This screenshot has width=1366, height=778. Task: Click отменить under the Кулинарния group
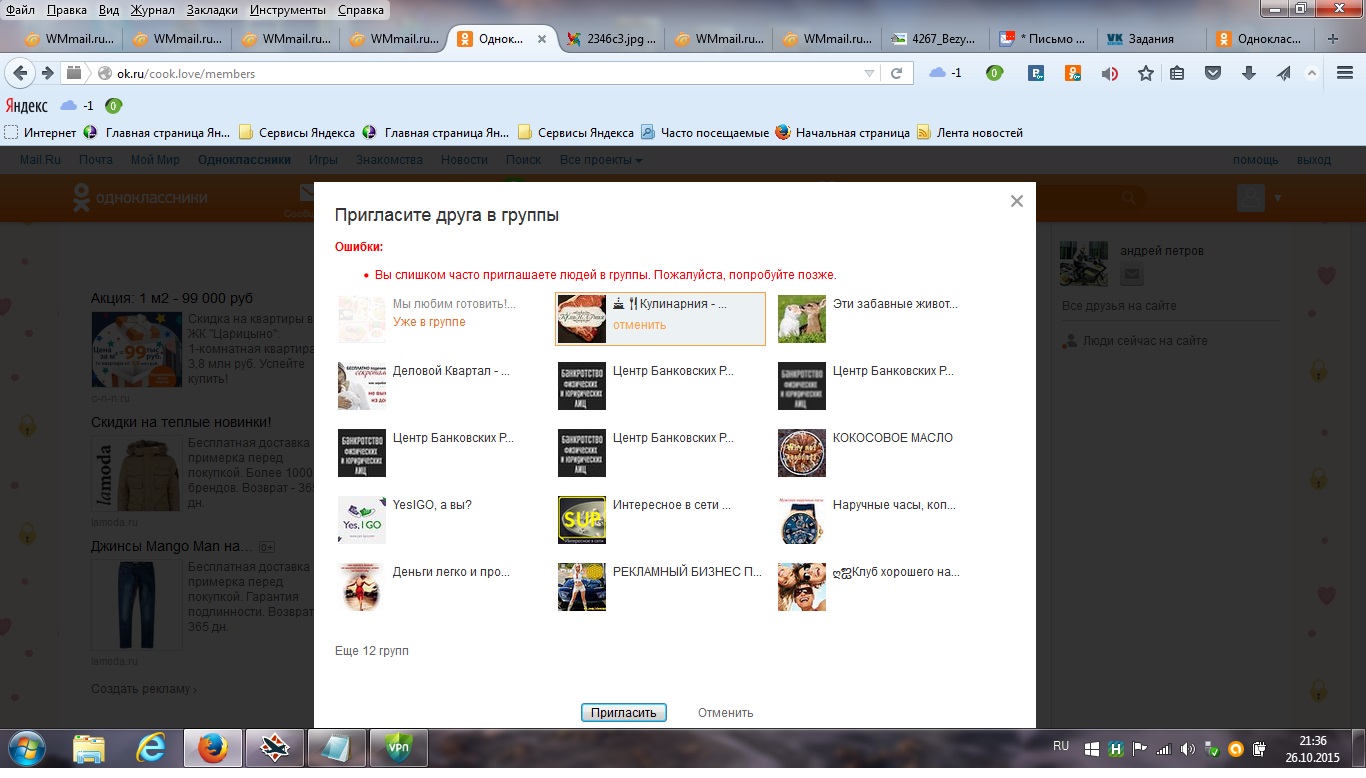coord(639,325)
